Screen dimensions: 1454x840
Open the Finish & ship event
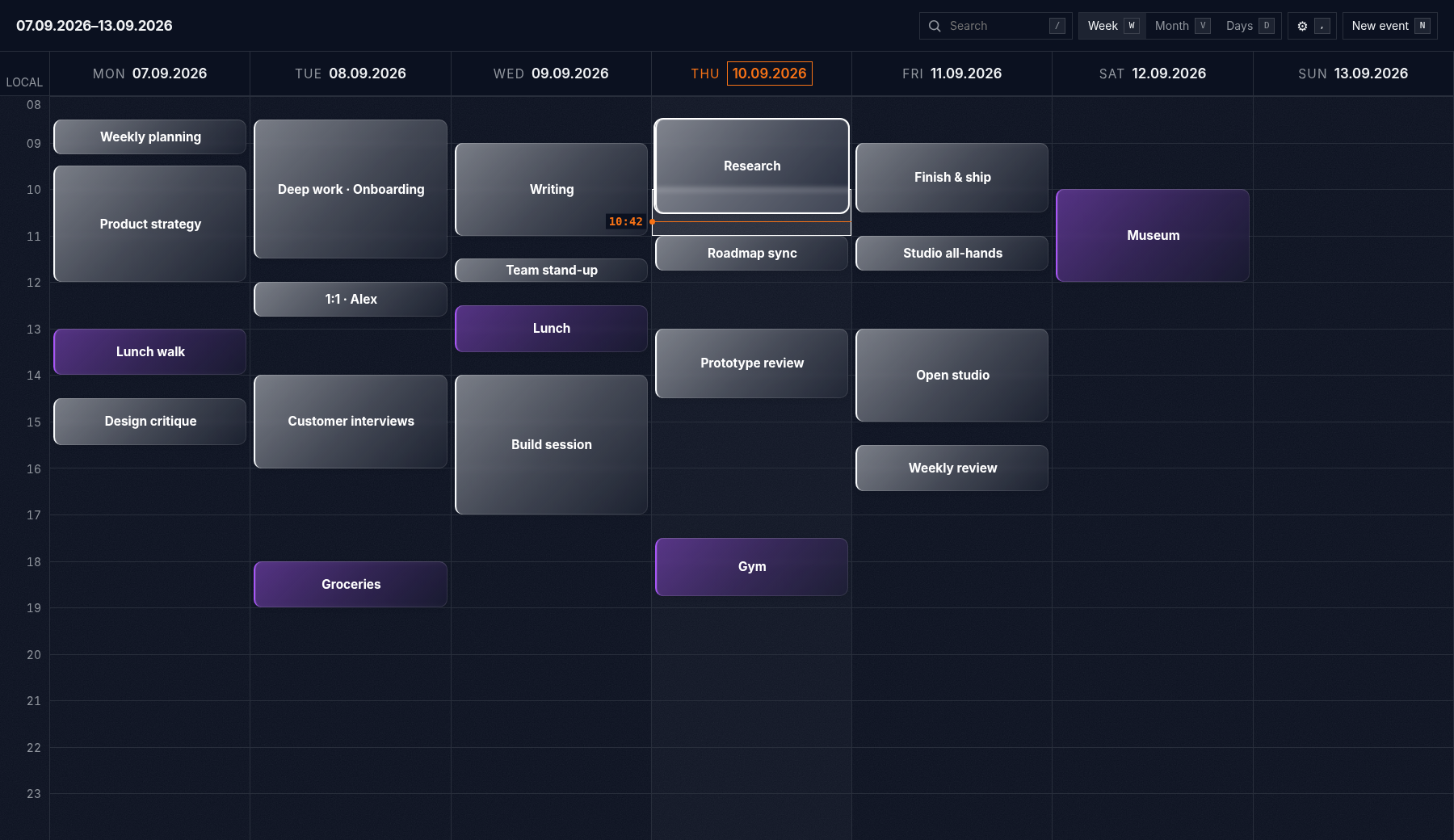click(x=952, y=177)
